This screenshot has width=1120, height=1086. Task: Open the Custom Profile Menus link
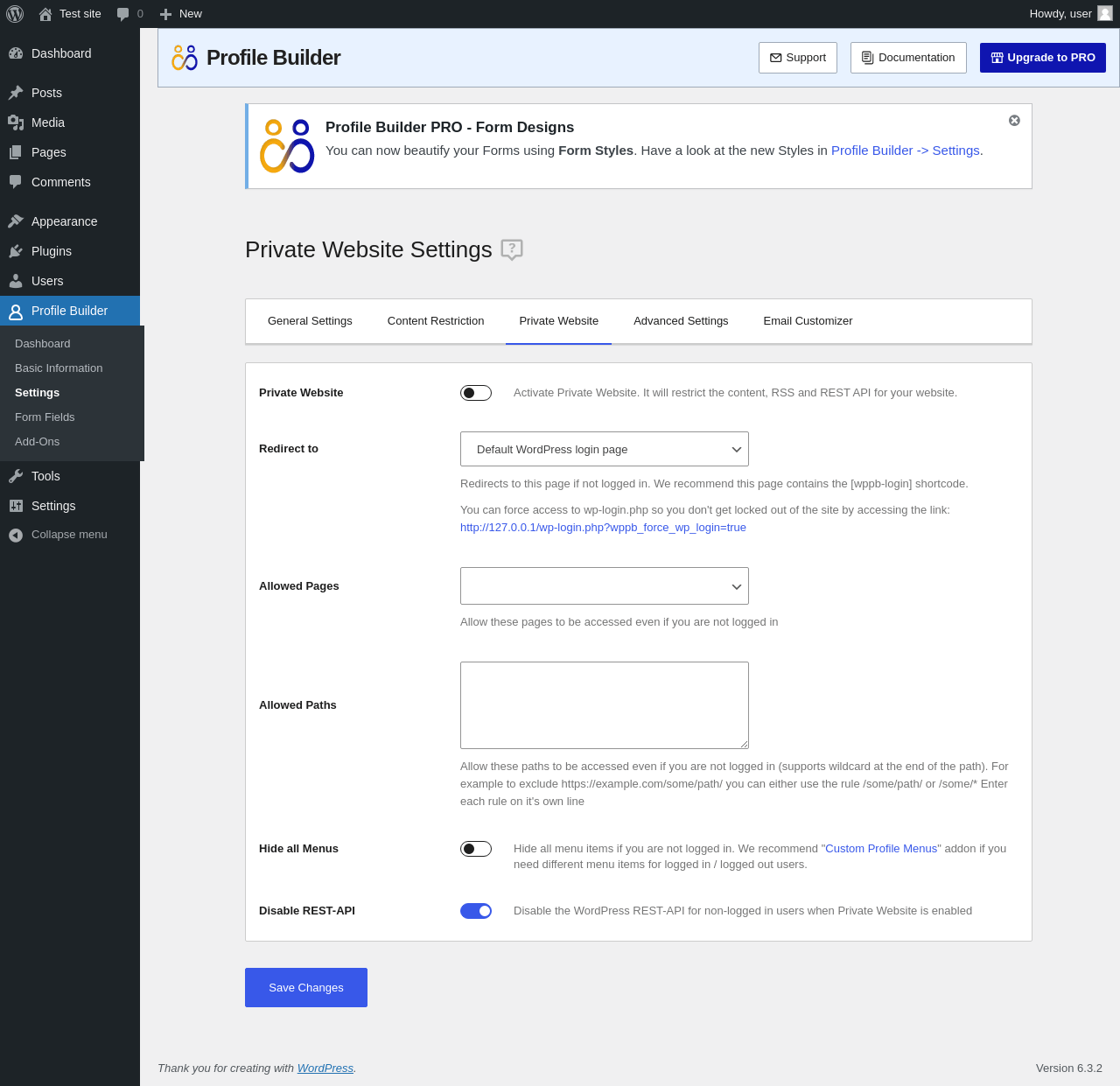coord(881,849)
